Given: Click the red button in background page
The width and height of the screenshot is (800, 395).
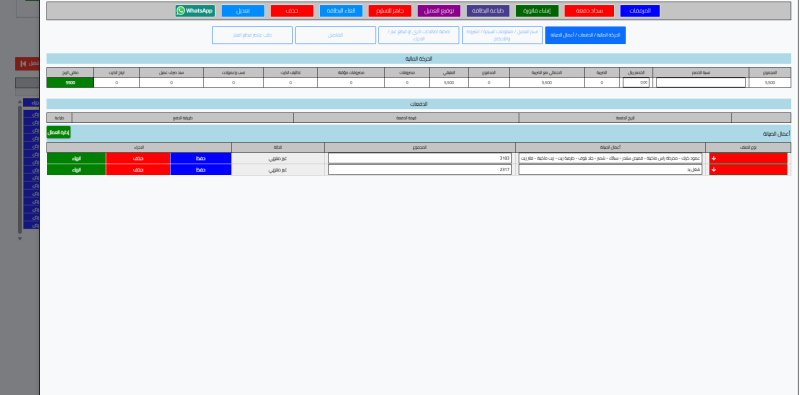Looking at the screenshot, I should (28, 64).
